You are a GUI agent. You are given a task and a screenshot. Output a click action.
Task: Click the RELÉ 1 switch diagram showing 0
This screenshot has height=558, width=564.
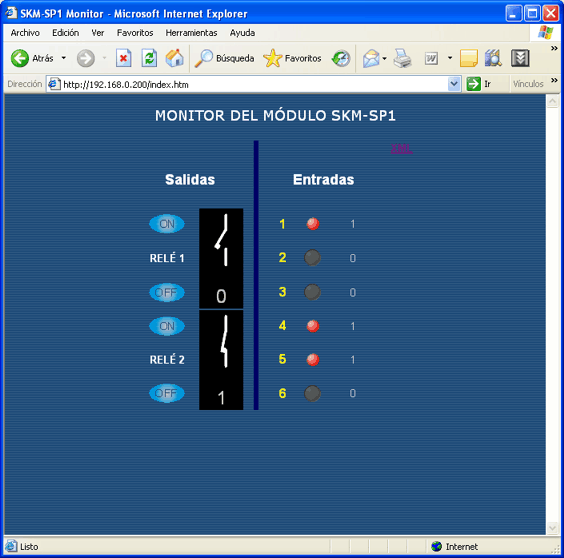221,258
